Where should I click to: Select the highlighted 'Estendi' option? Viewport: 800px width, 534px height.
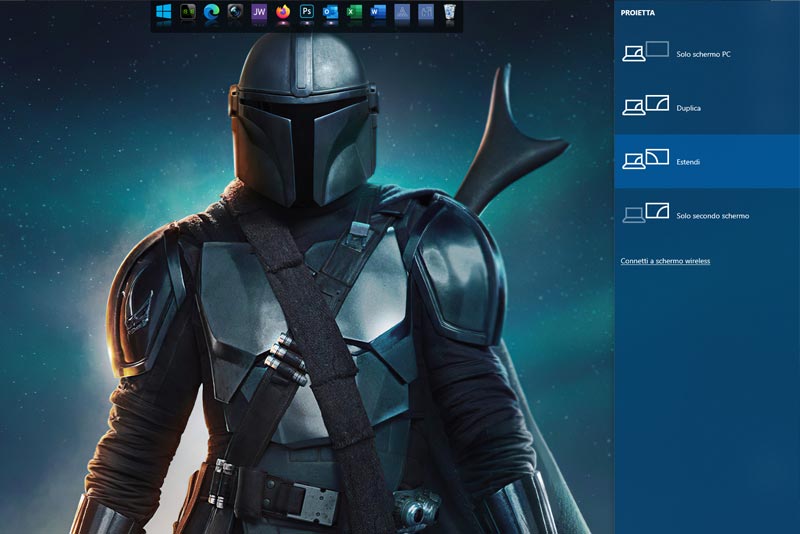click(707, 162)
